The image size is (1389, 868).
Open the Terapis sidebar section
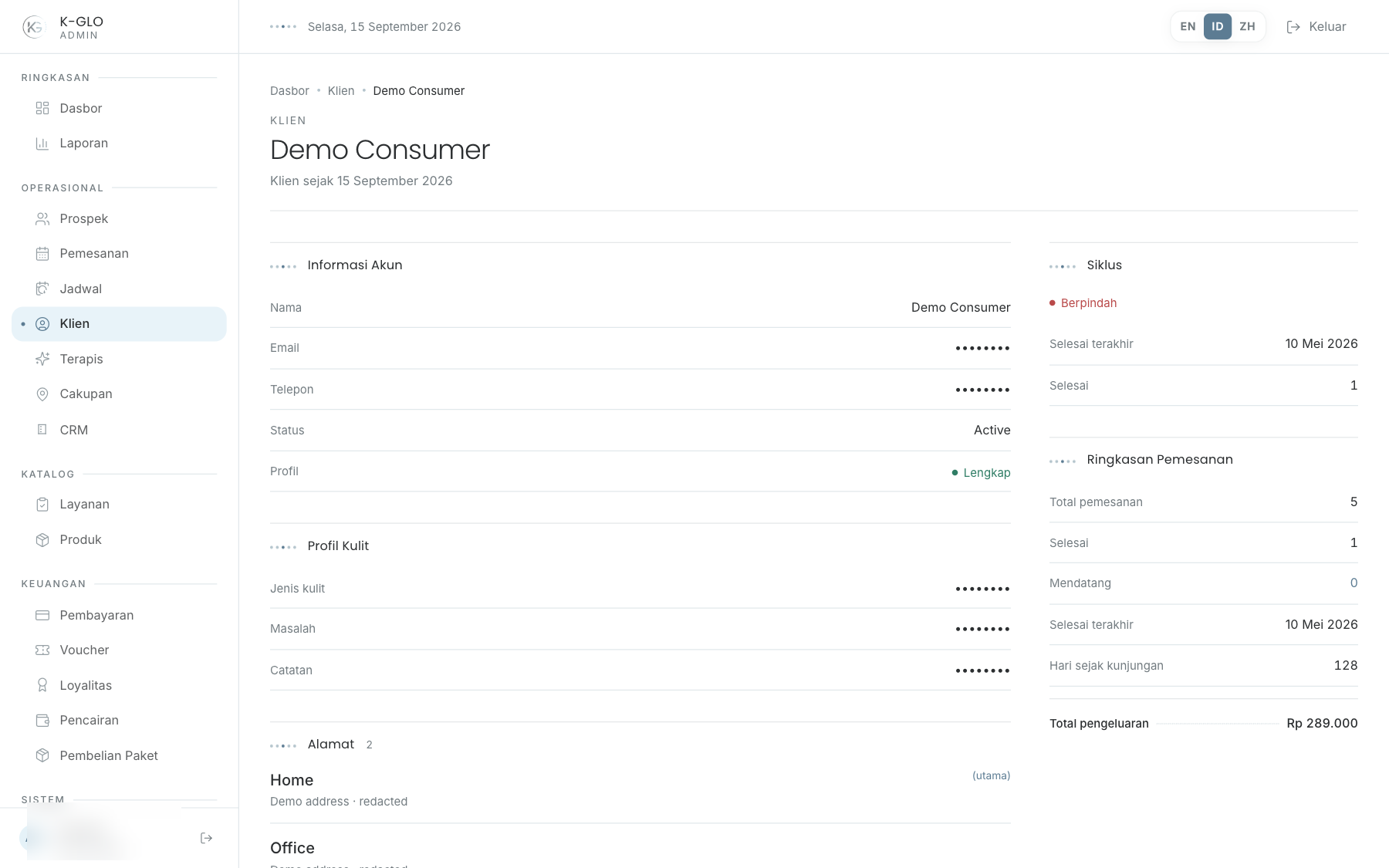tap(119, 360)
